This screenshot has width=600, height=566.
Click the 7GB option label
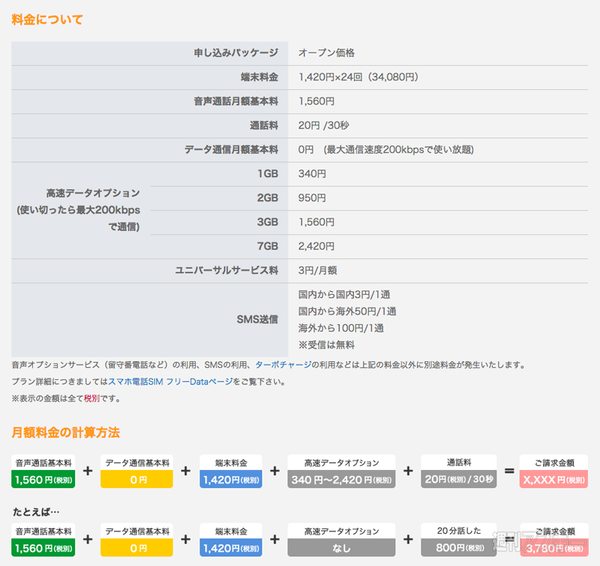pos(267,246)
